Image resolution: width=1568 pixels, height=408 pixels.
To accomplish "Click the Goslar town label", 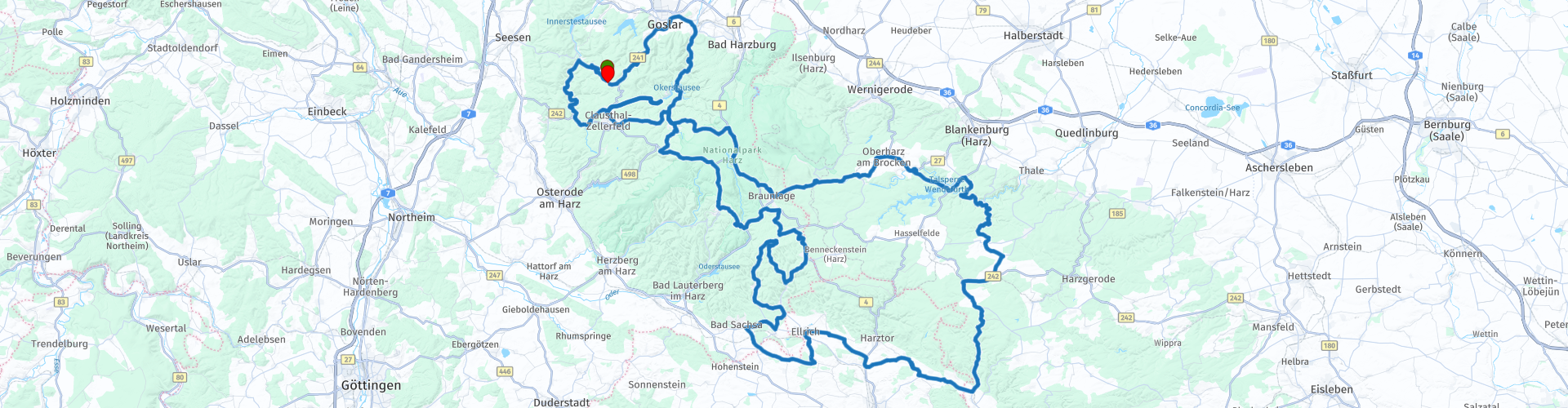I will coord(665,24).
